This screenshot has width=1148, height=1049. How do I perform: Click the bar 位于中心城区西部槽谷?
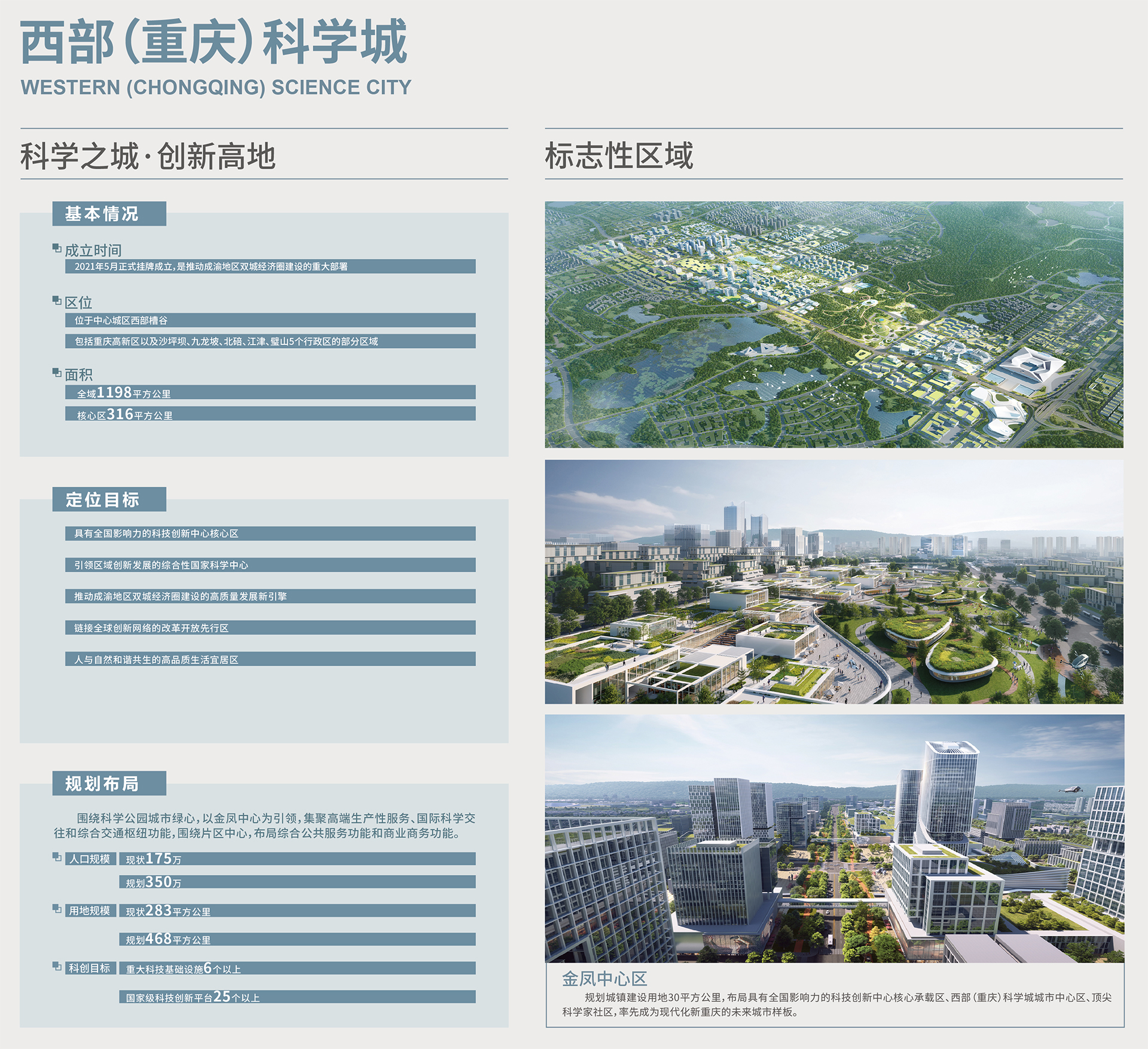(x=270, y=320)
